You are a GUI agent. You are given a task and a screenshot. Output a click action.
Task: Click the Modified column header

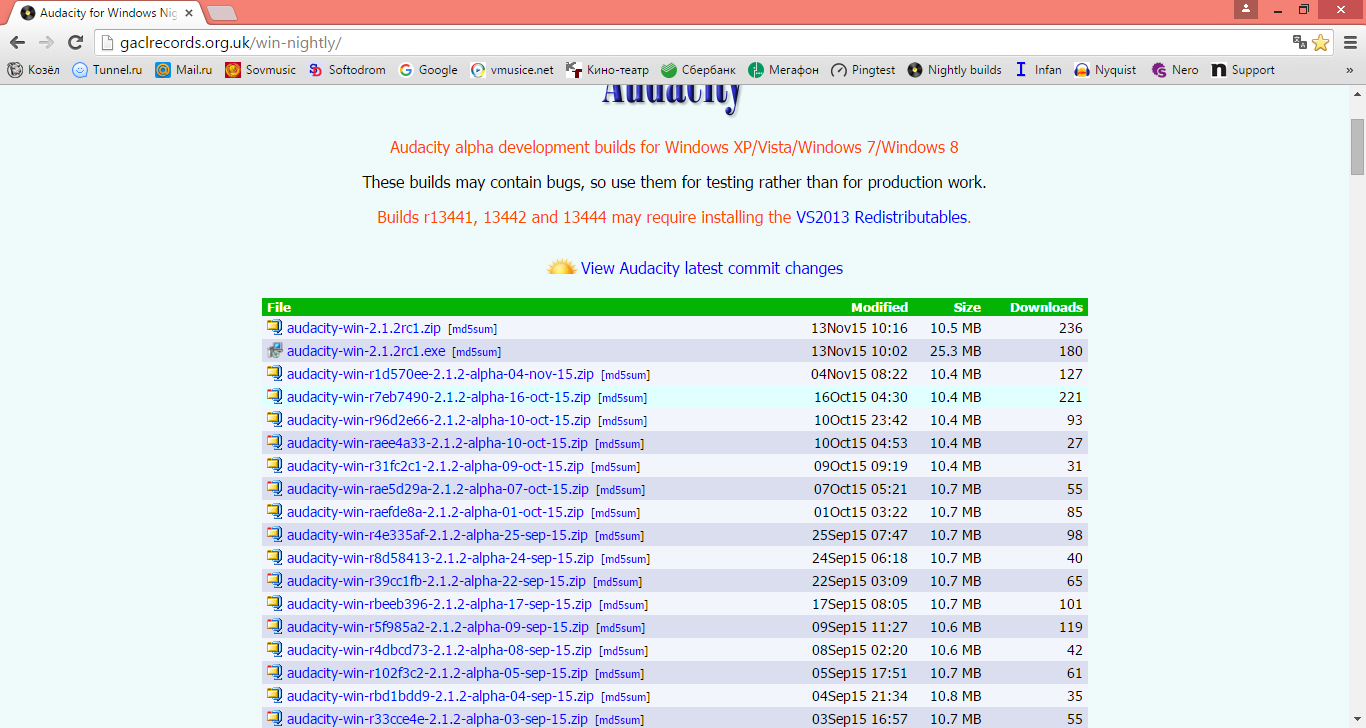(879, 307)
